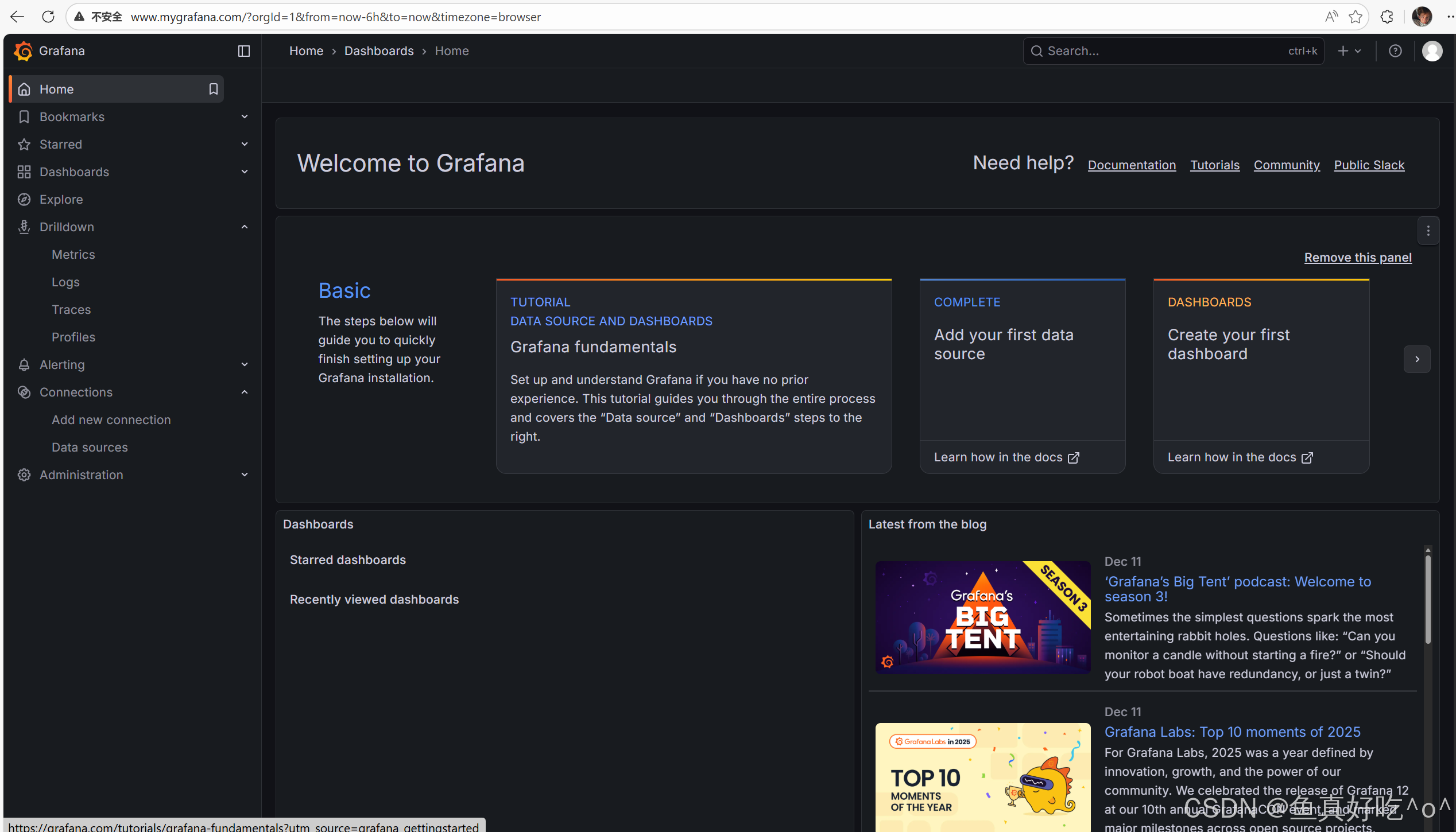Viewport: 1456px width, 832px height.
Task: Toggle the sidebar dock menu icon
Action: click(x=244, y=51)
